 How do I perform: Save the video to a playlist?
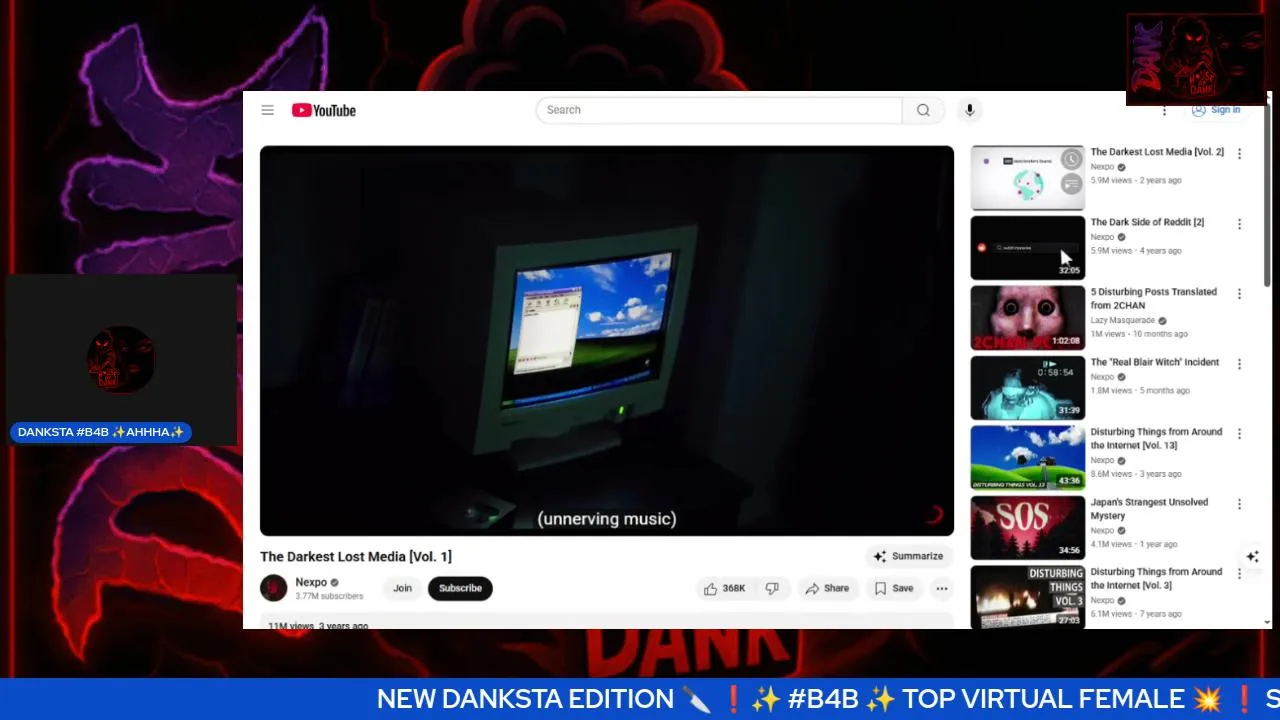click(x=893, y=588)
